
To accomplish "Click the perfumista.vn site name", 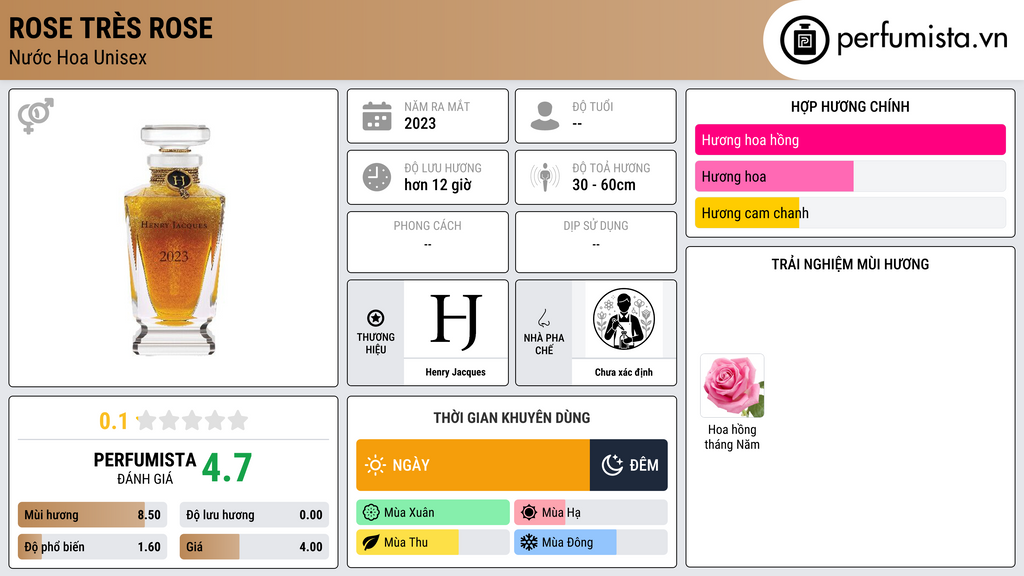I will click(922, 37).
